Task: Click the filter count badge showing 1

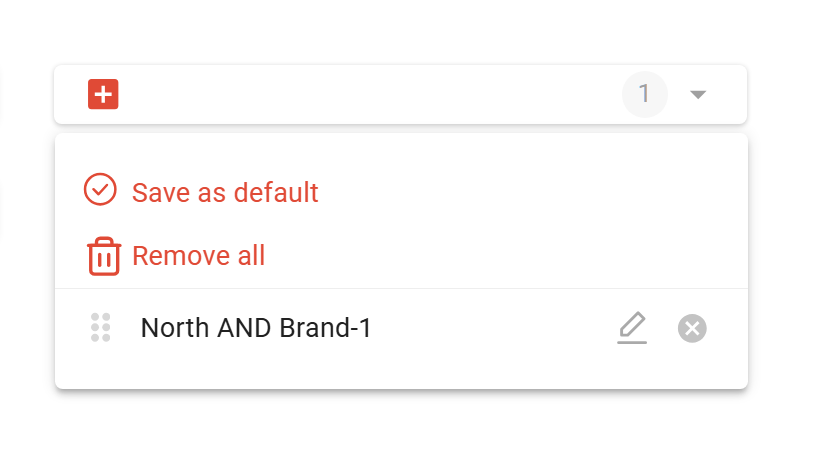Action: point(645,94)
